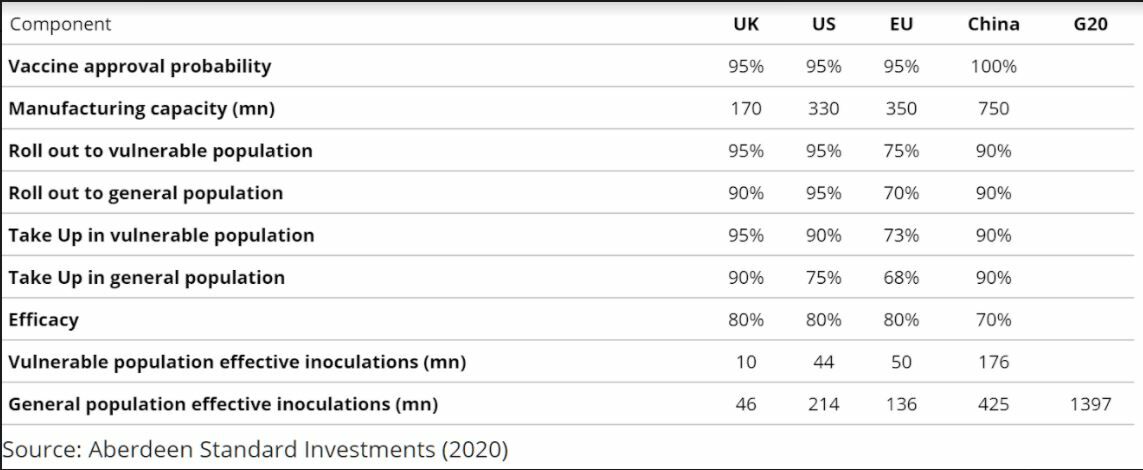Click Roll out to vulnerable population label
This screenshot has height=470, width=1143.
point(160,151)
